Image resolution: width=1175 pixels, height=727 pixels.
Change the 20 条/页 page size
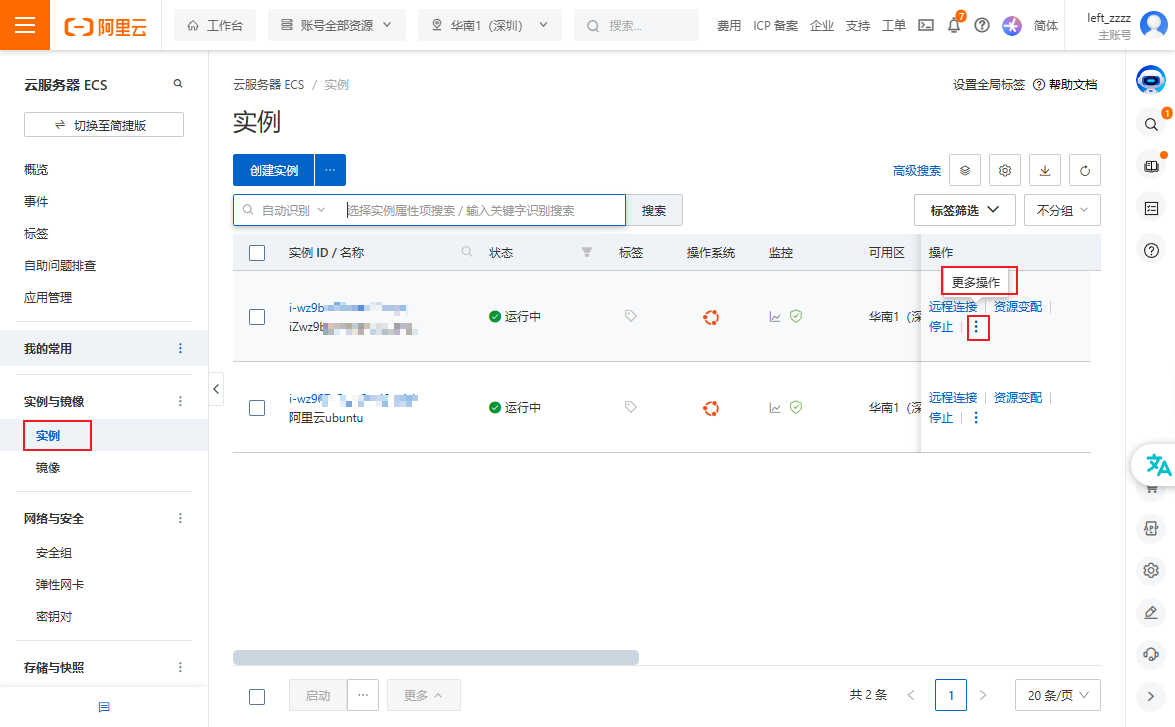click(x=1057, y=695)
